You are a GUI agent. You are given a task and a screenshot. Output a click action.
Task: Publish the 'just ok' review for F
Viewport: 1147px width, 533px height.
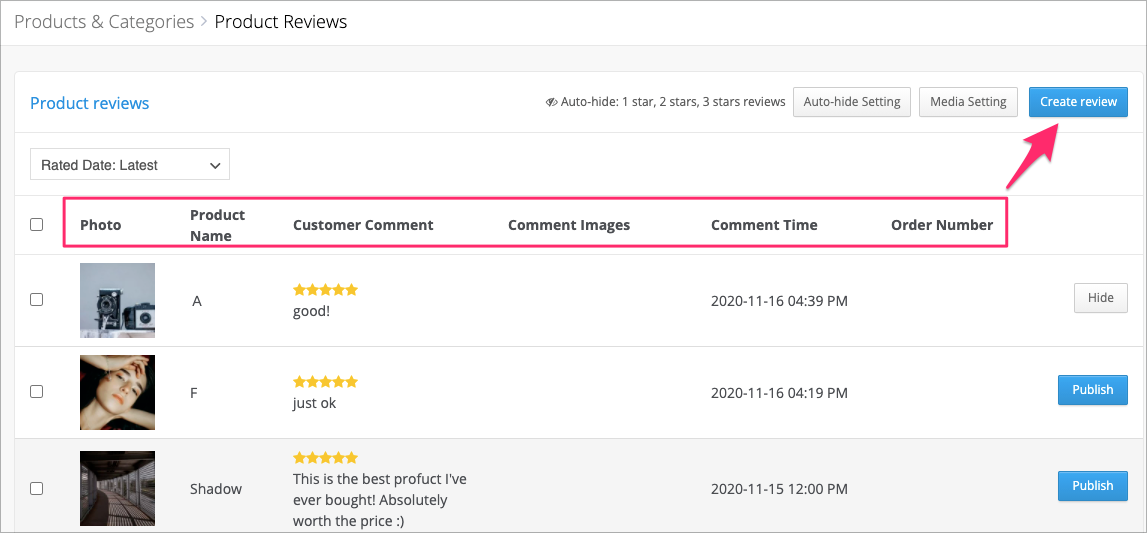1093,390
